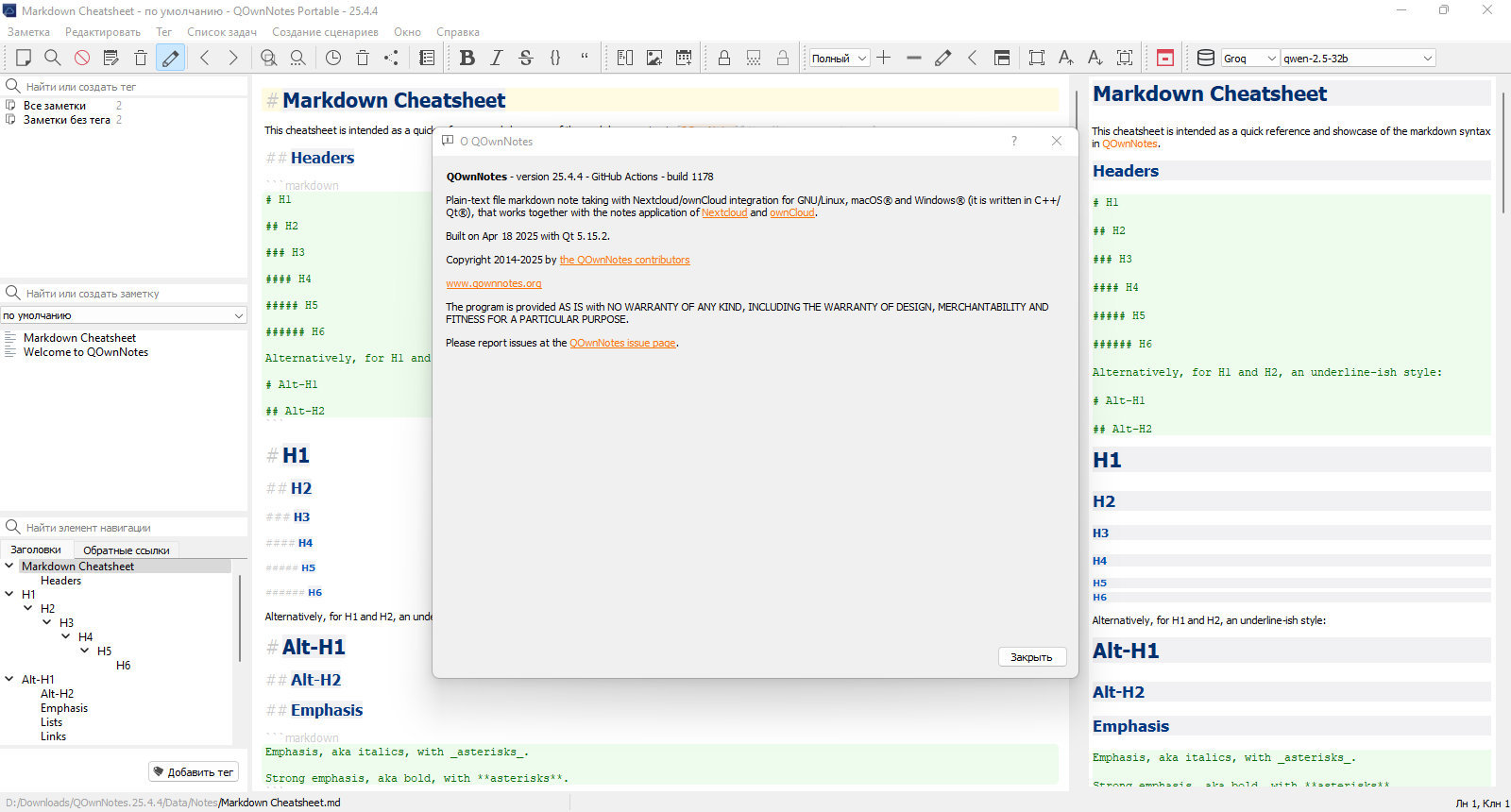
Task: Collapse the H1 navigation node
Action: (9, 594)
